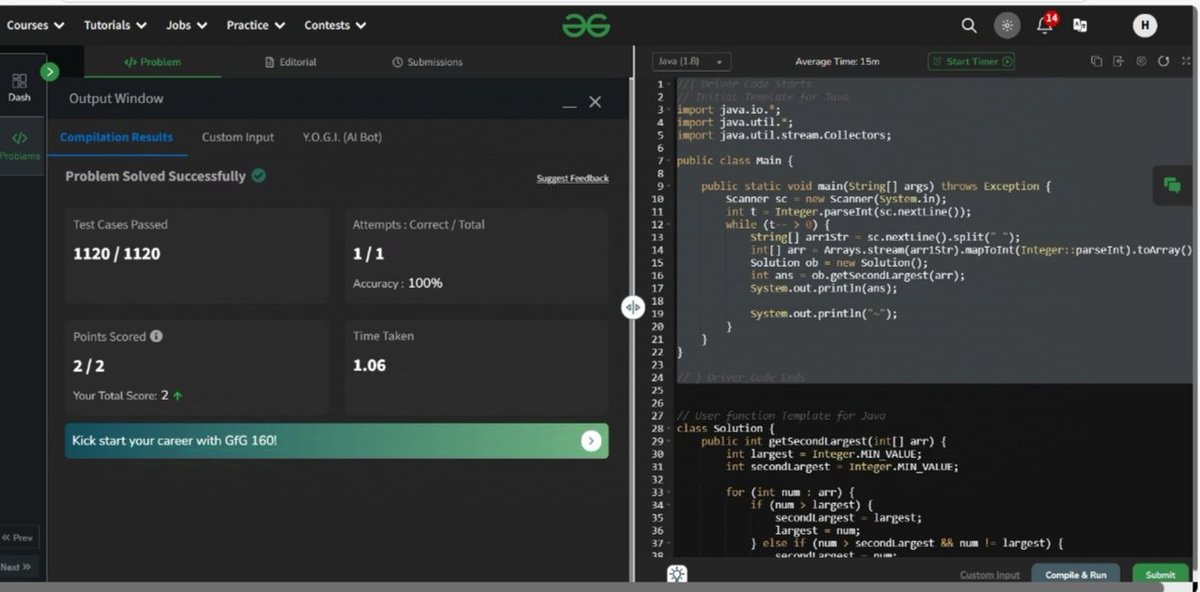Go to previous problem with Prev
The height and width of the screenshot is (592, 1200).
click(x=18, y=538)
